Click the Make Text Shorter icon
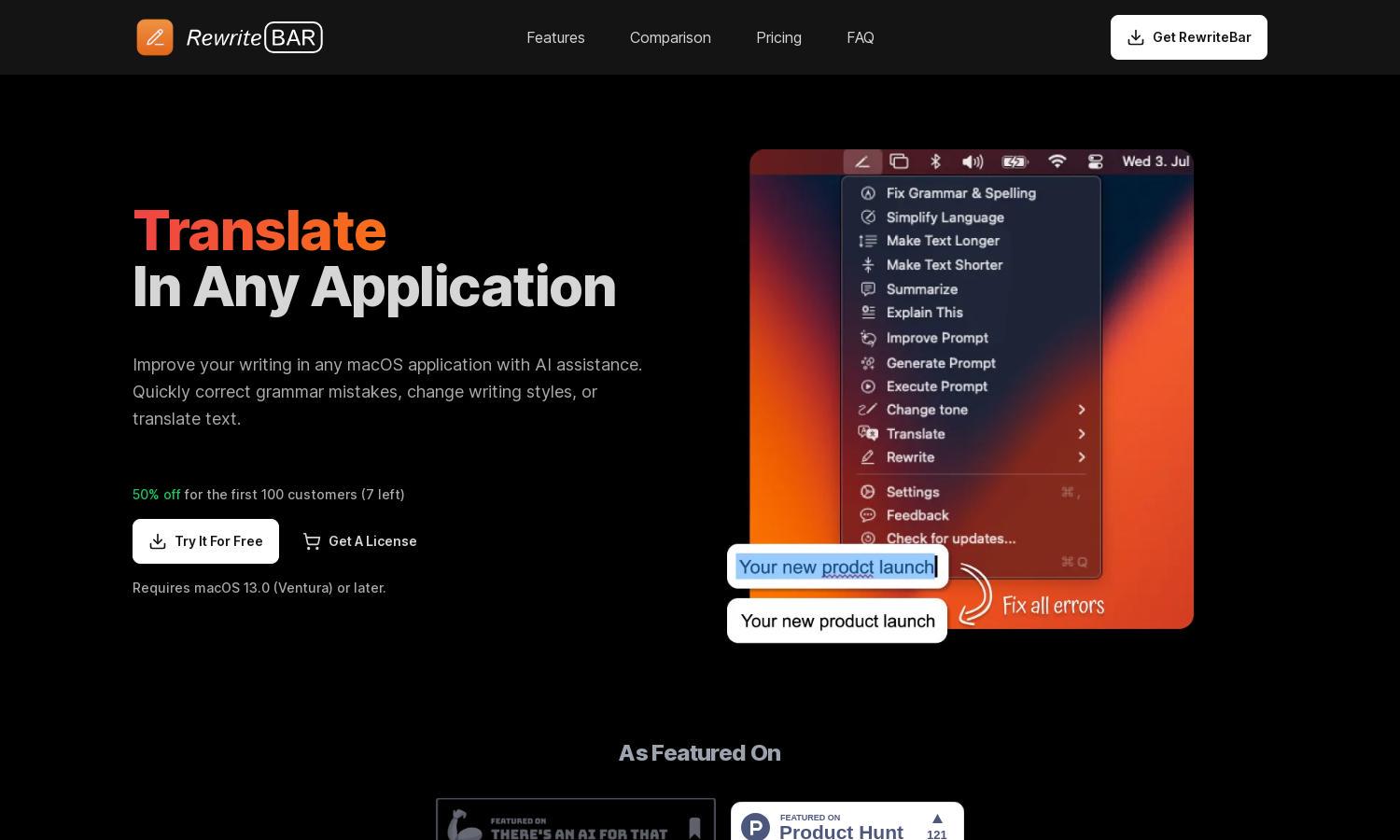This screenshot has height=840, width=1400. pyautogui.click(x=868, y=265)
